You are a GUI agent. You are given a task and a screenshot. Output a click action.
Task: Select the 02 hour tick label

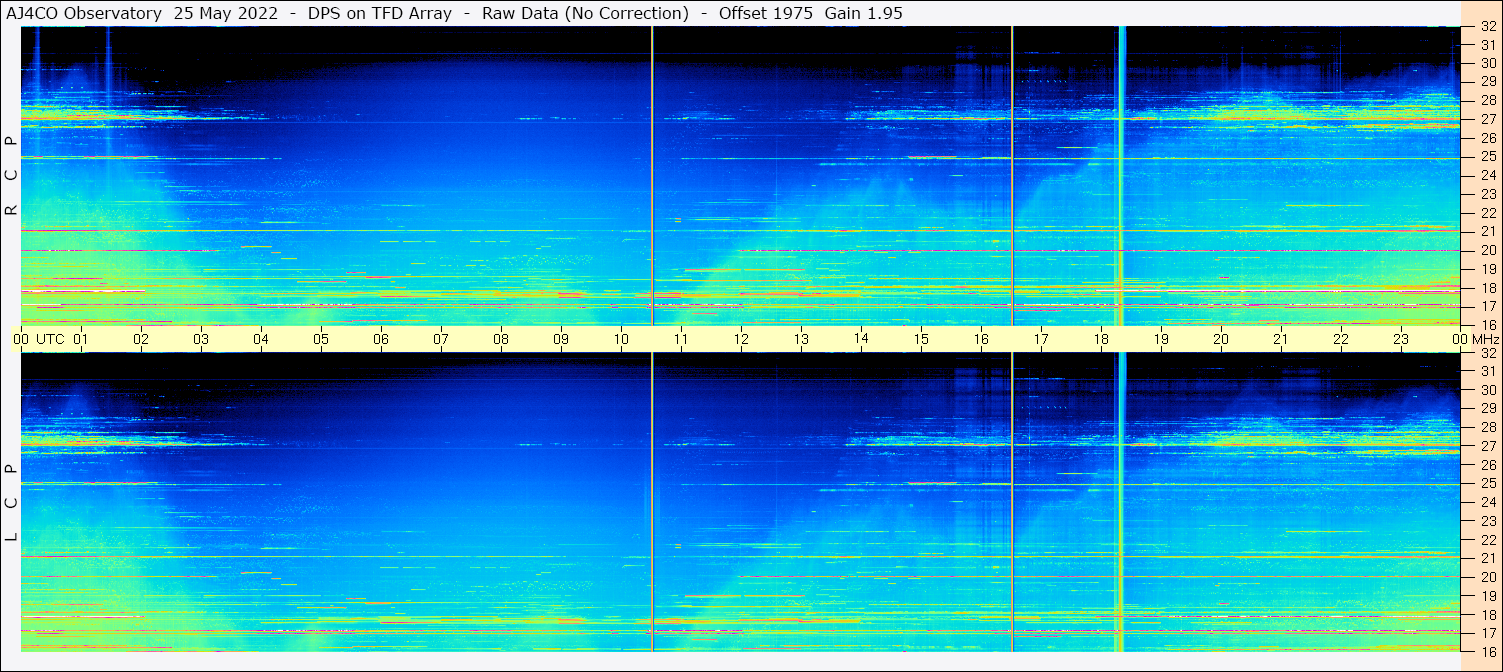(141, 339)
